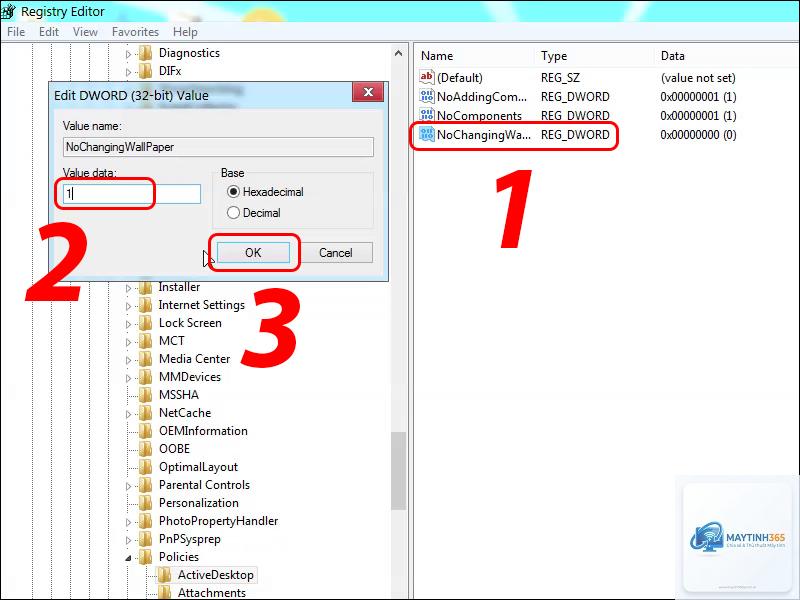The height and width of the screenshot is (600, 800).
Task: Click the Policies folder icon
Action: point(146,557)
